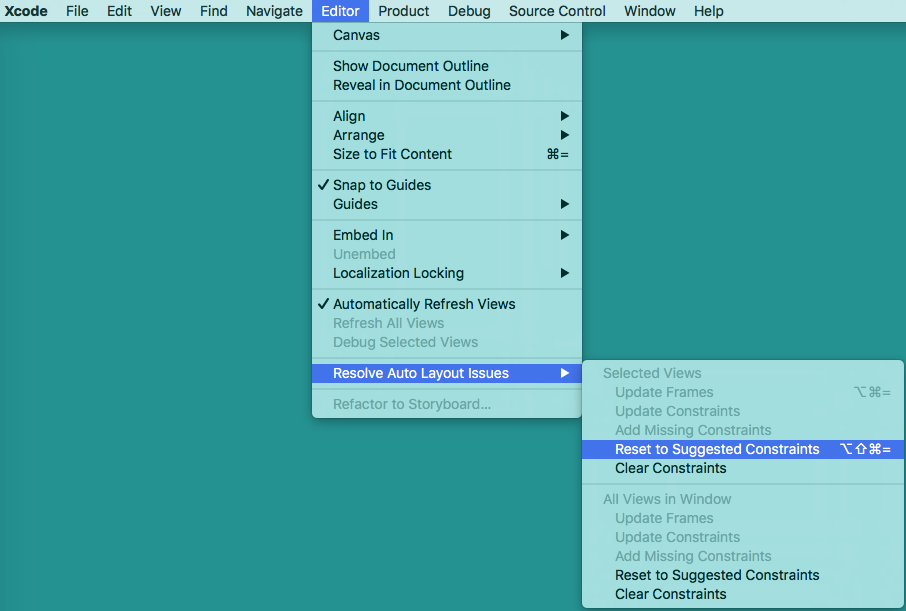Choose Reveal in Document Outline
The image size is (906, 611).
[447, 85]
